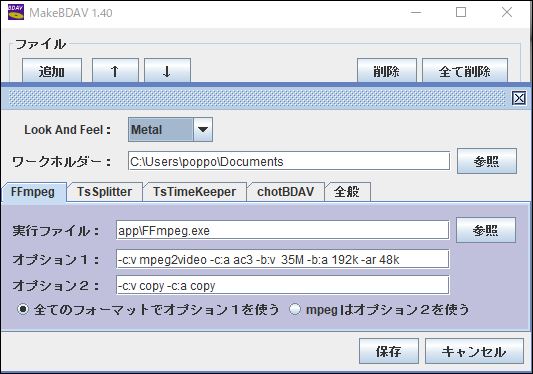
Task: Click the キャンセル button
Action: pyautogui.click(x=474, y=351)
